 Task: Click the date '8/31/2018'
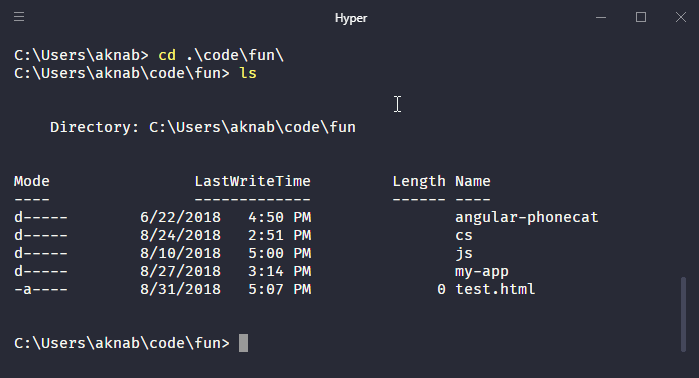click(181, 289)
